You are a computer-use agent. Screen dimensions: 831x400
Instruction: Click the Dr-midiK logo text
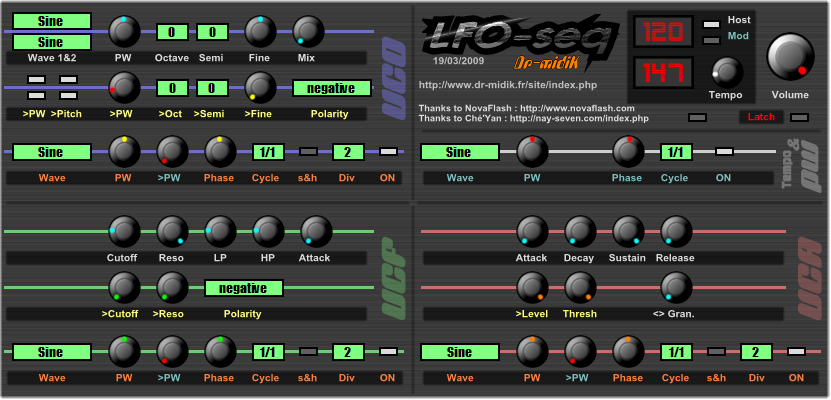coord(545,63)
